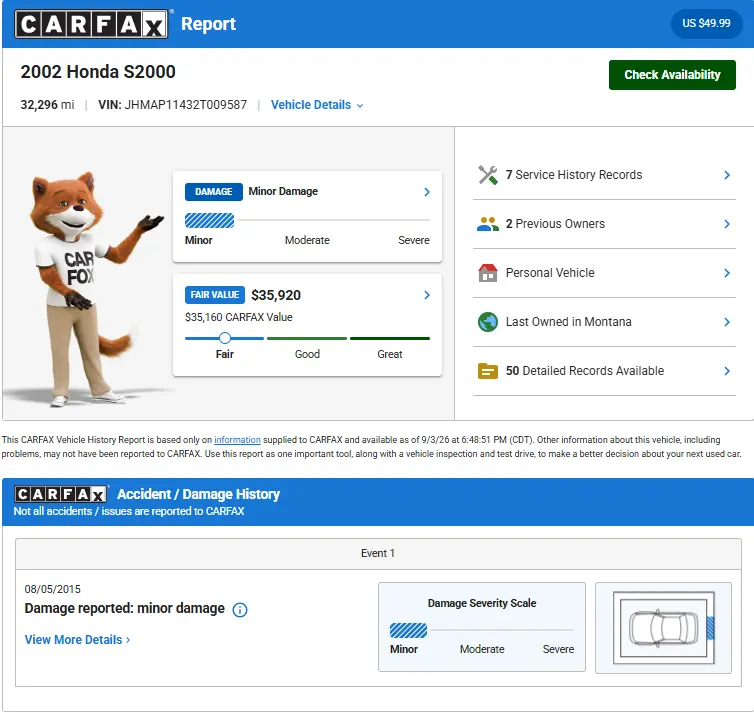This screenshot has height=712, width=754.
Task: Click the Good label on value scale
Action: [x=307, y=354]
